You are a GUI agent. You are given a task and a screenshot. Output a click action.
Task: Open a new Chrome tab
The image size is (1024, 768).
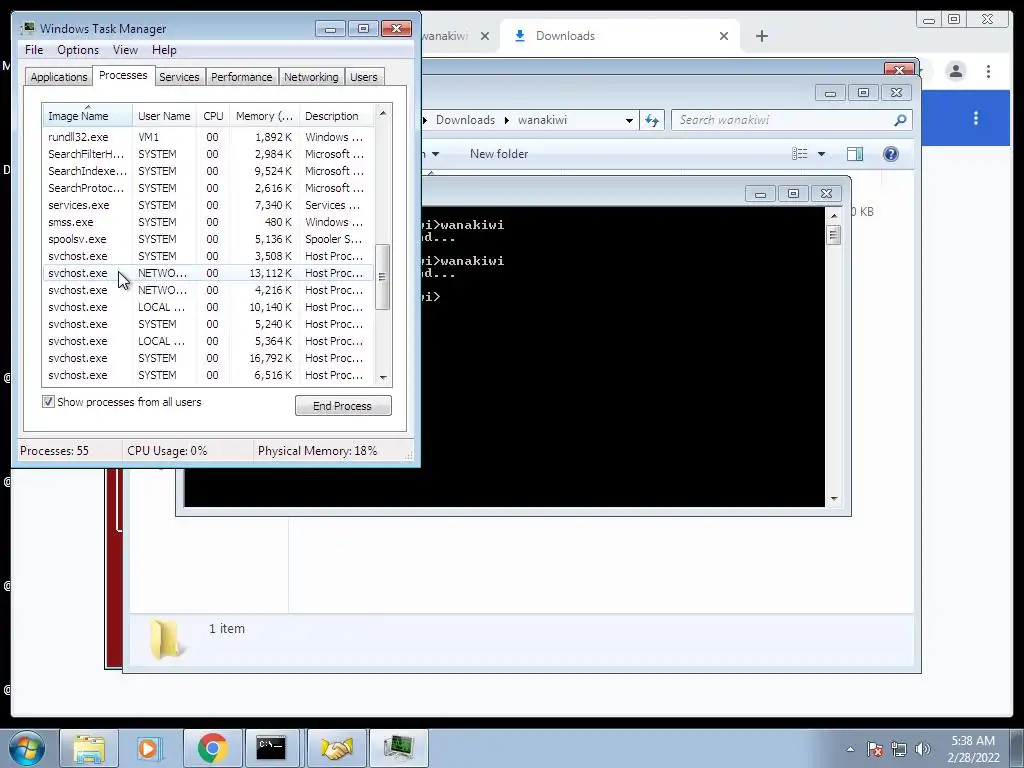(x=761, y=36)
